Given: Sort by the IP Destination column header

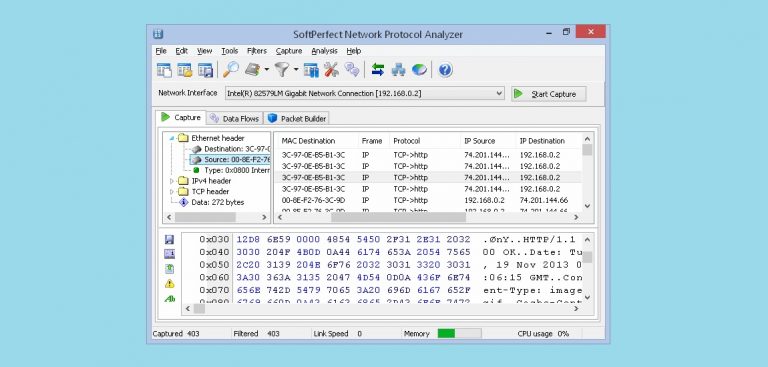Looking at the screenshot, I should (x=549, y=141).
